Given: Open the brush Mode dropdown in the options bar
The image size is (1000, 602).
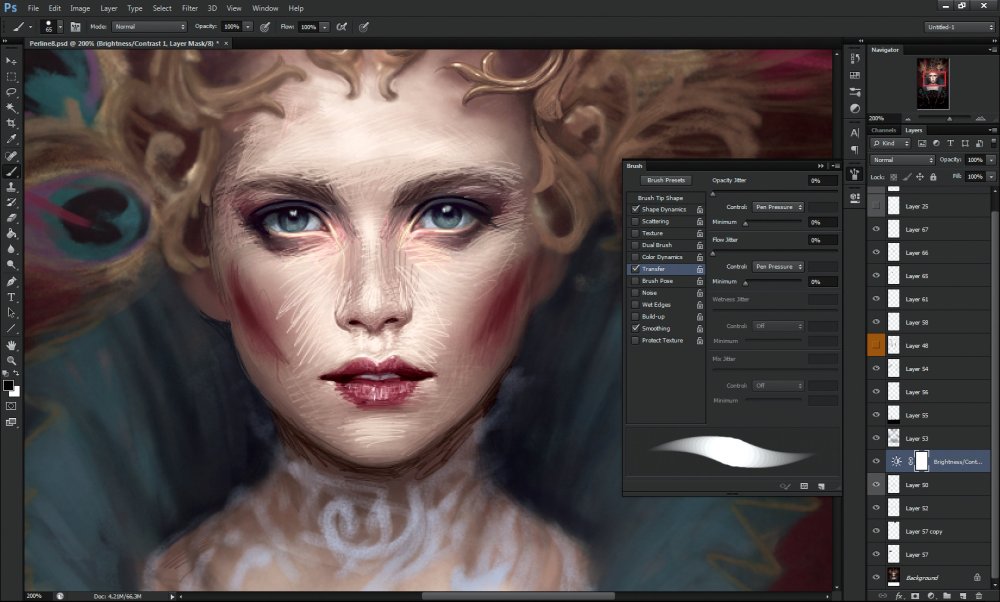Looking at the screenshot, I should coord(149,27).
